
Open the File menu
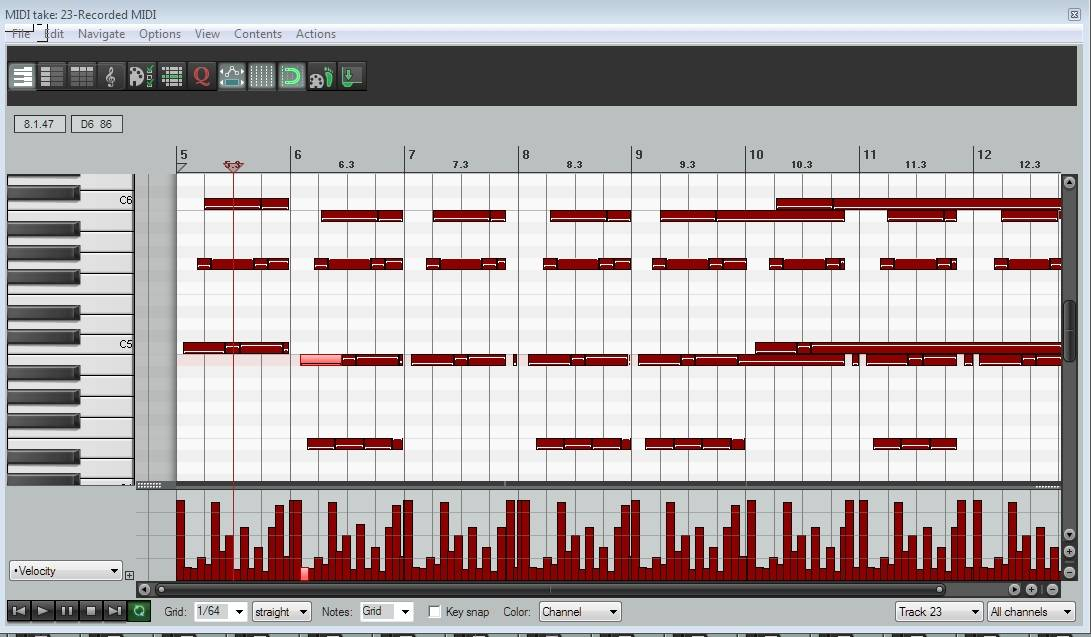[21, 33]
